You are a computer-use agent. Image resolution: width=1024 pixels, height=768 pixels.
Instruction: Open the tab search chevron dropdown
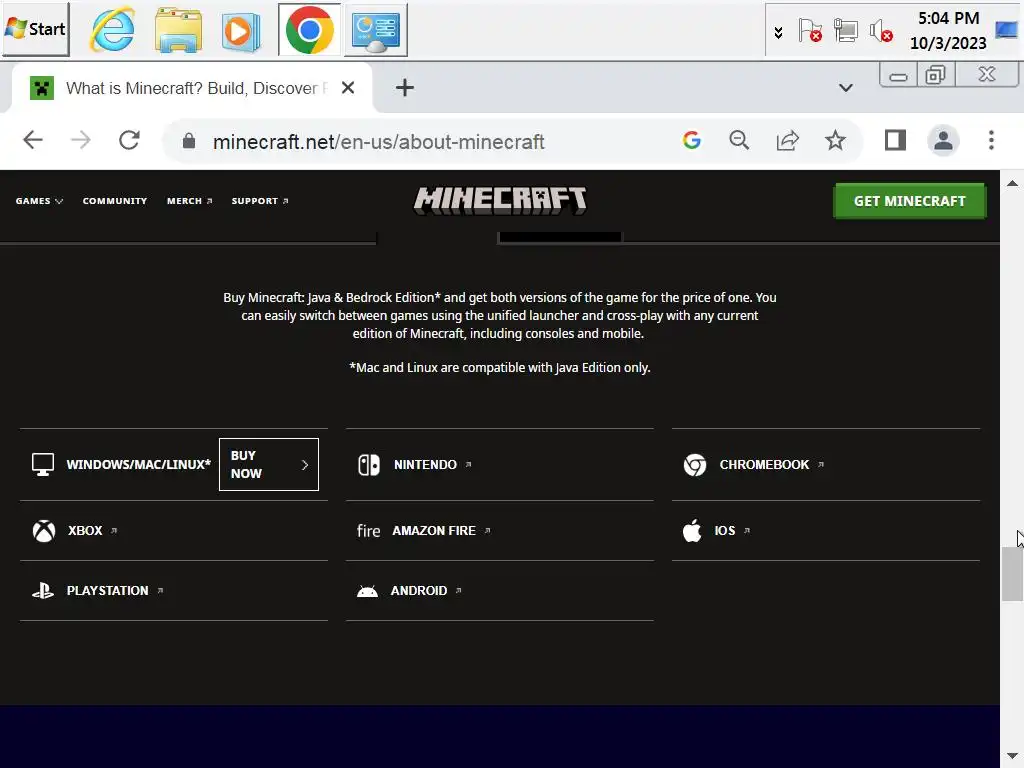click(846, 88)
